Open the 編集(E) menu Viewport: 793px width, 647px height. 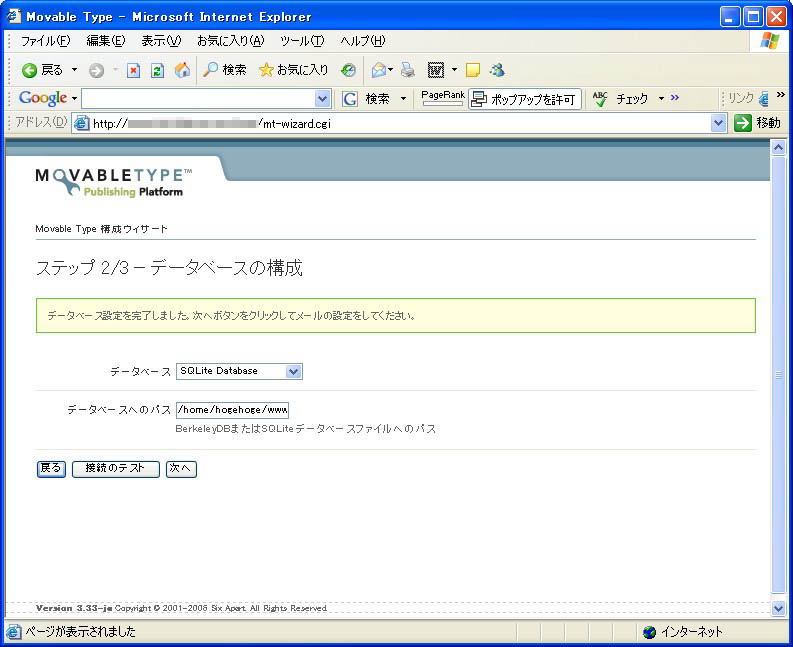[x=105, y=41]
